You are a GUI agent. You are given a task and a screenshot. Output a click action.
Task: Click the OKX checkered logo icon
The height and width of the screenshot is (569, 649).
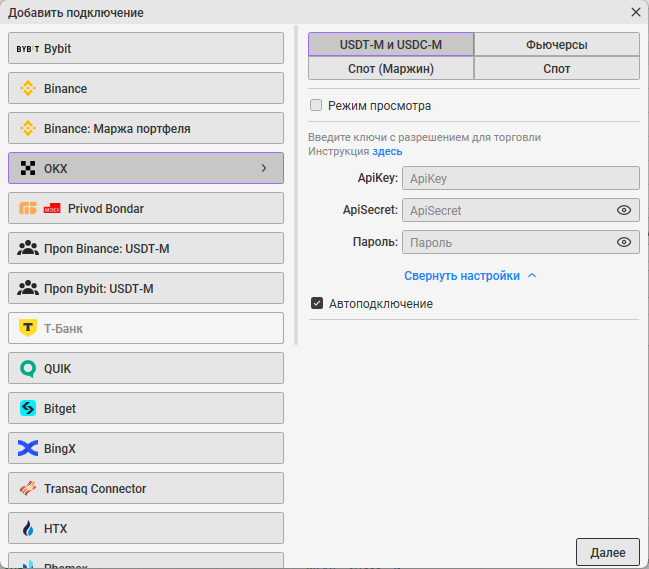click(x=28, y=168)
